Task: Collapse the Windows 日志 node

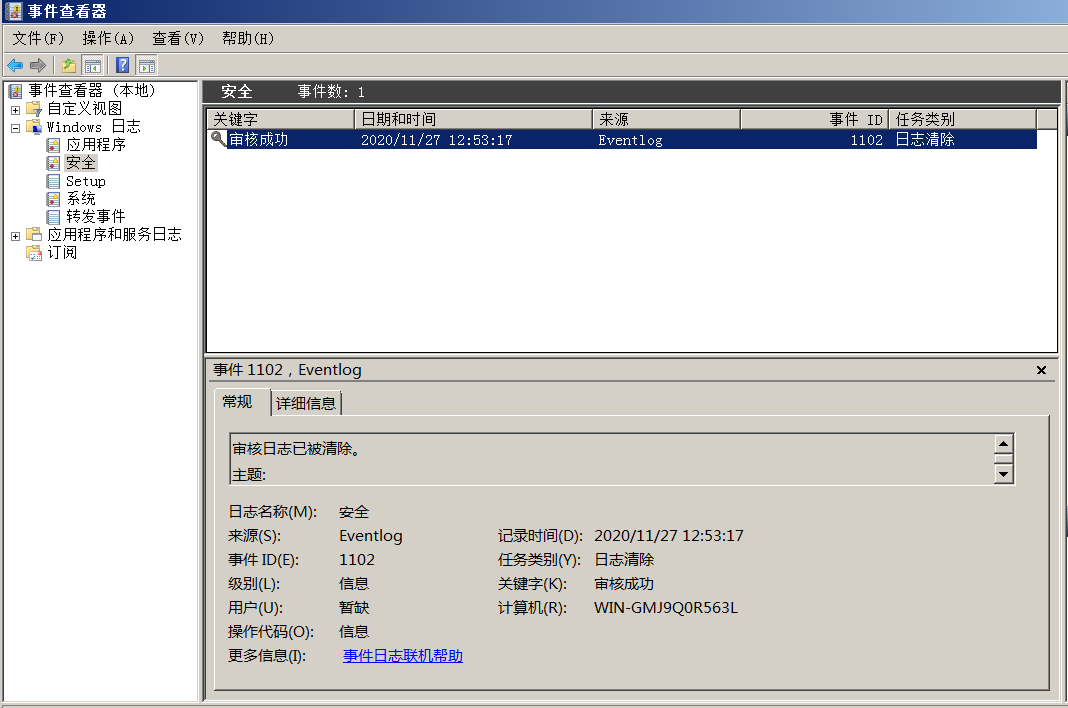Action: 16,126
